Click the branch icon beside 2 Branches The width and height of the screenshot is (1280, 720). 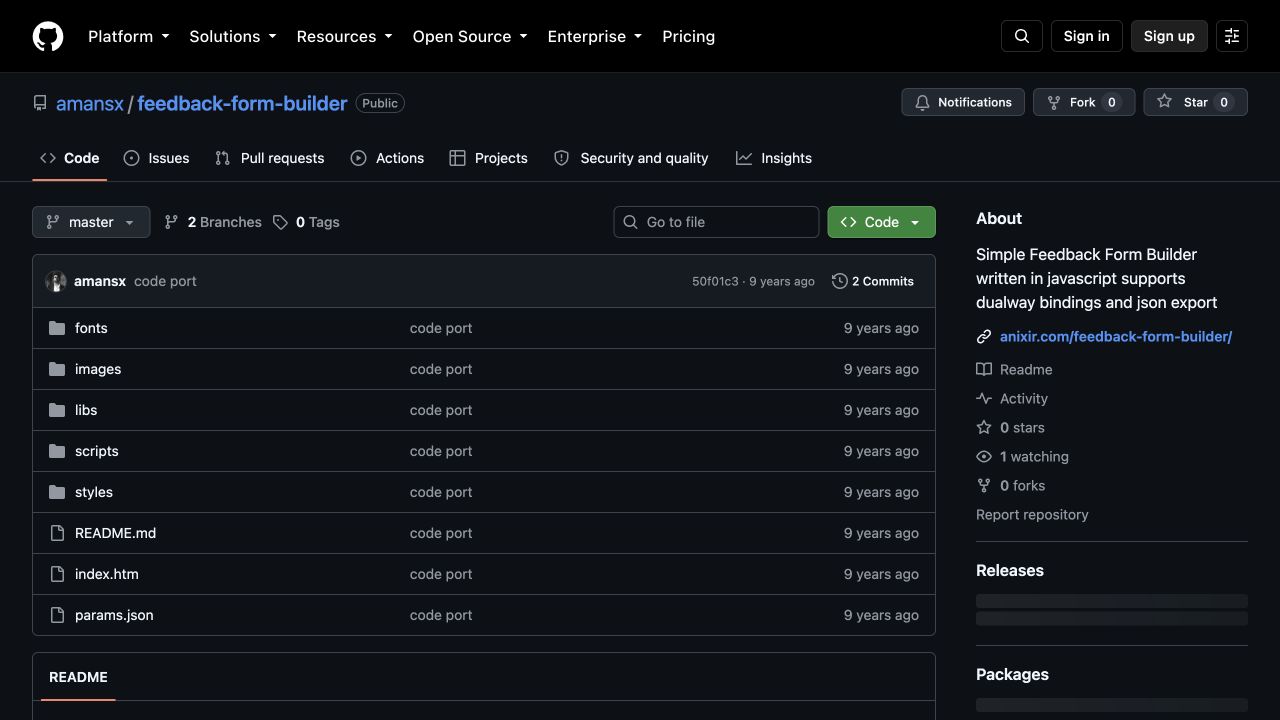[172, 222]
